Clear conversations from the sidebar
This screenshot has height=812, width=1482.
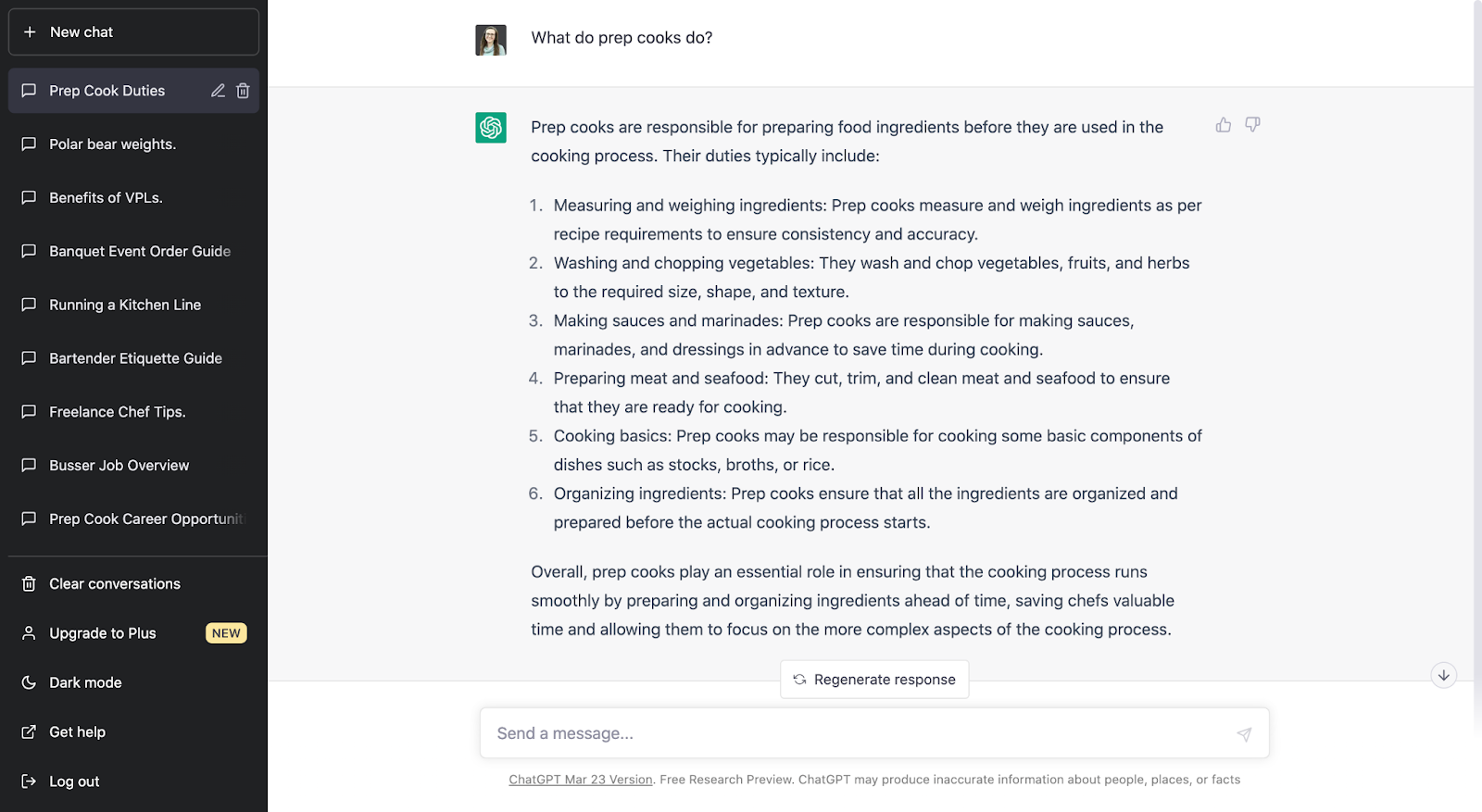[x=114, y=584]
